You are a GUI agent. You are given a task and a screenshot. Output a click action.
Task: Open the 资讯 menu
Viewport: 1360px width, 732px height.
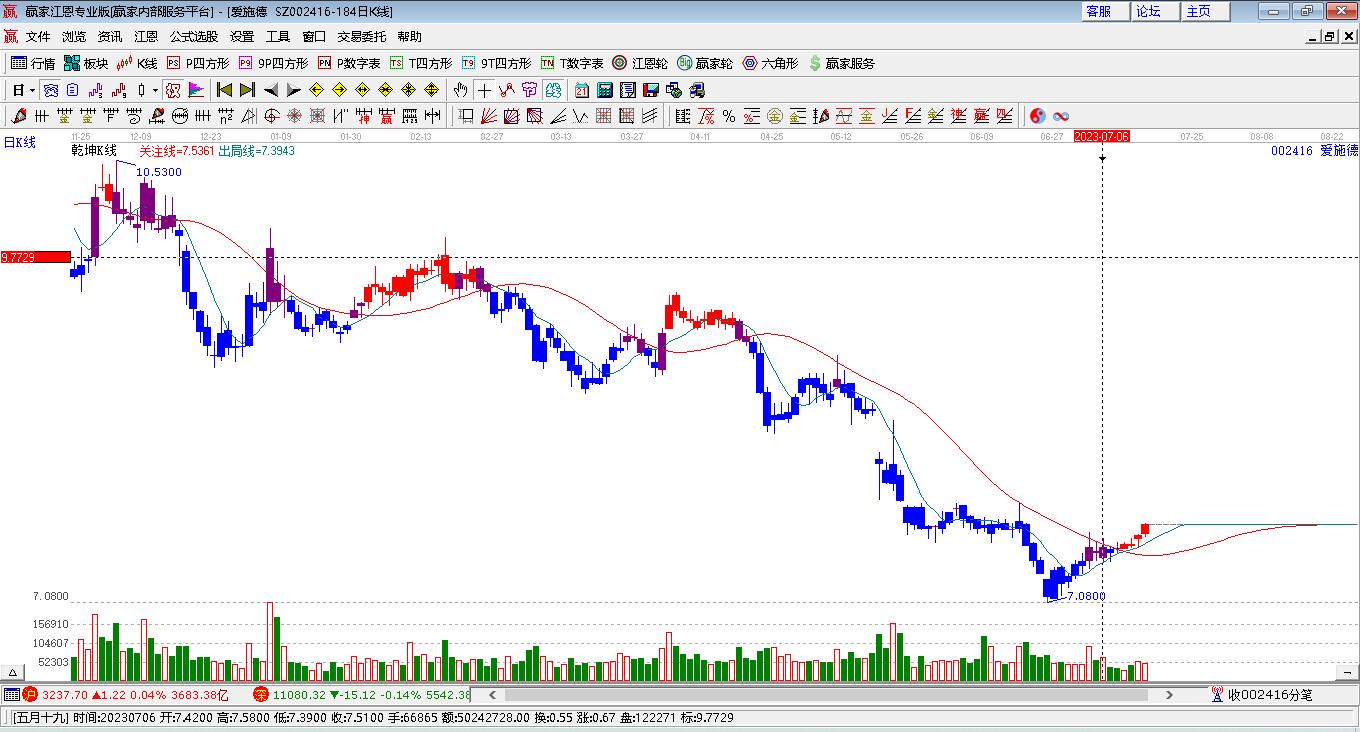[110, 37]
